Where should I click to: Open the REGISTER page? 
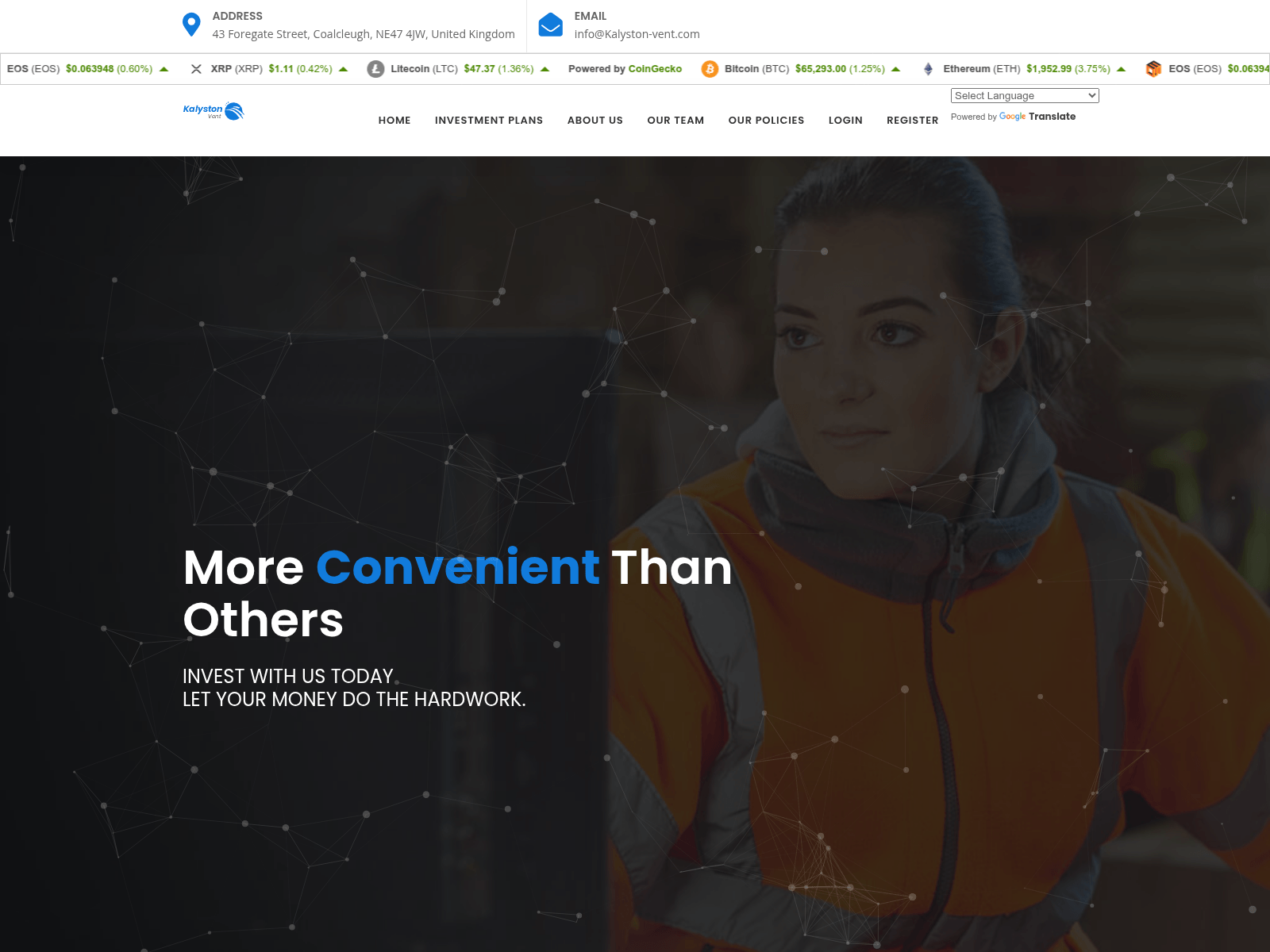pyautogui.click(x=912, y=121)
